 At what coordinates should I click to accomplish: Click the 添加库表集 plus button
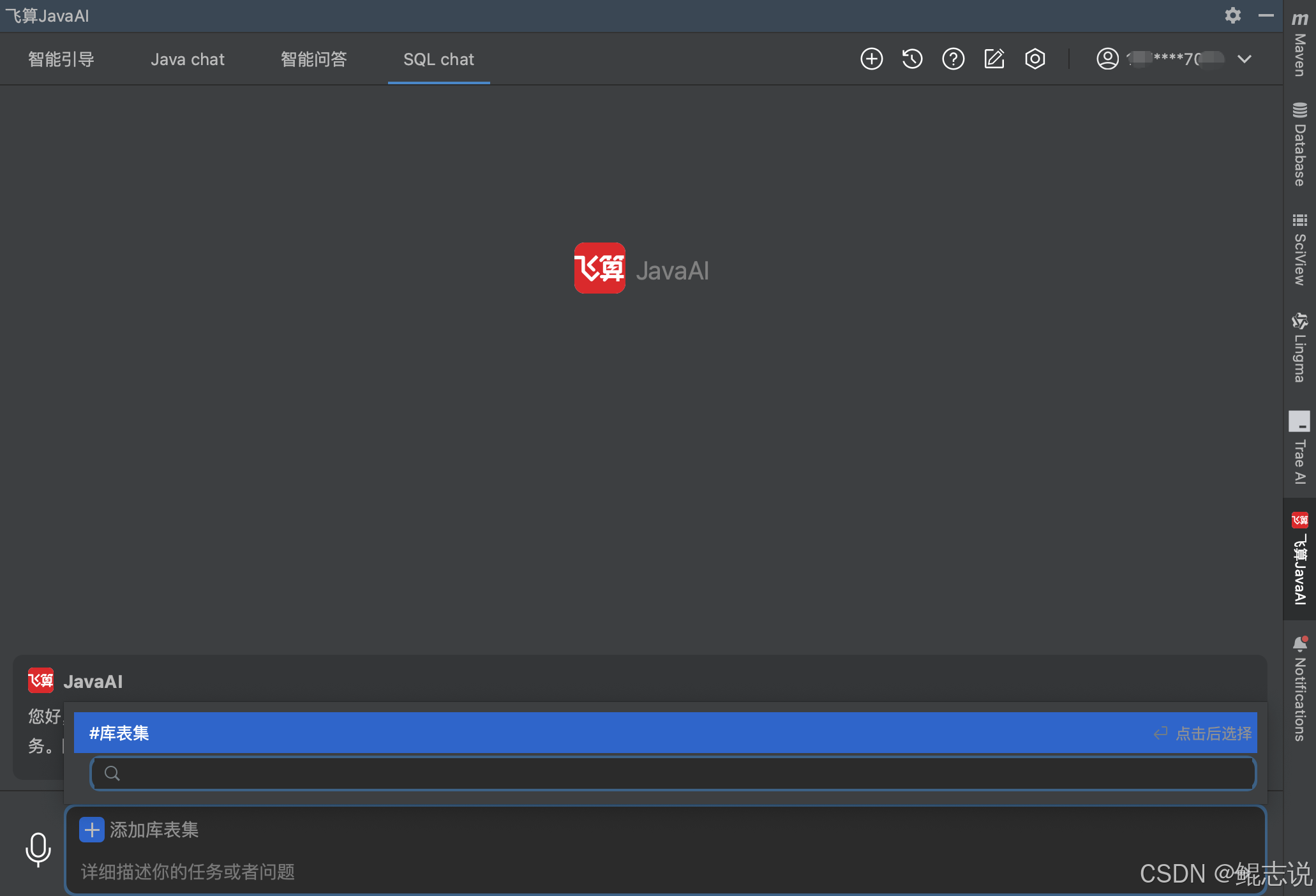click(92, 830)
